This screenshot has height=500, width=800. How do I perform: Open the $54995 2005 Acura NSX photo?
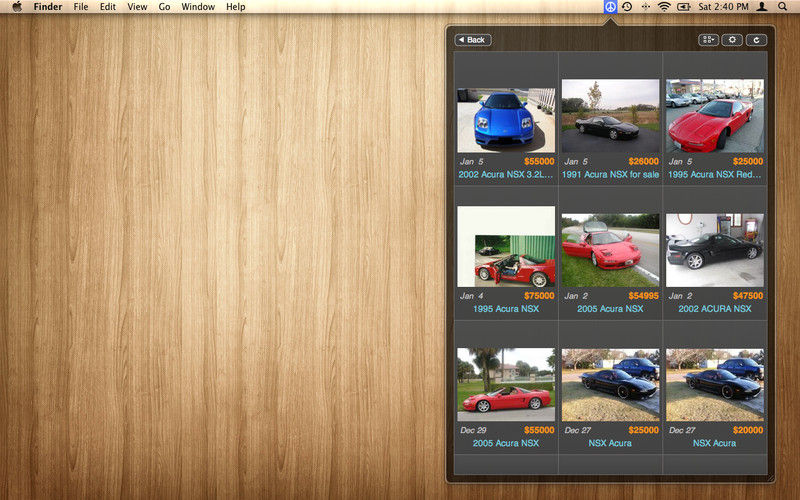click(x=610, y=250)
